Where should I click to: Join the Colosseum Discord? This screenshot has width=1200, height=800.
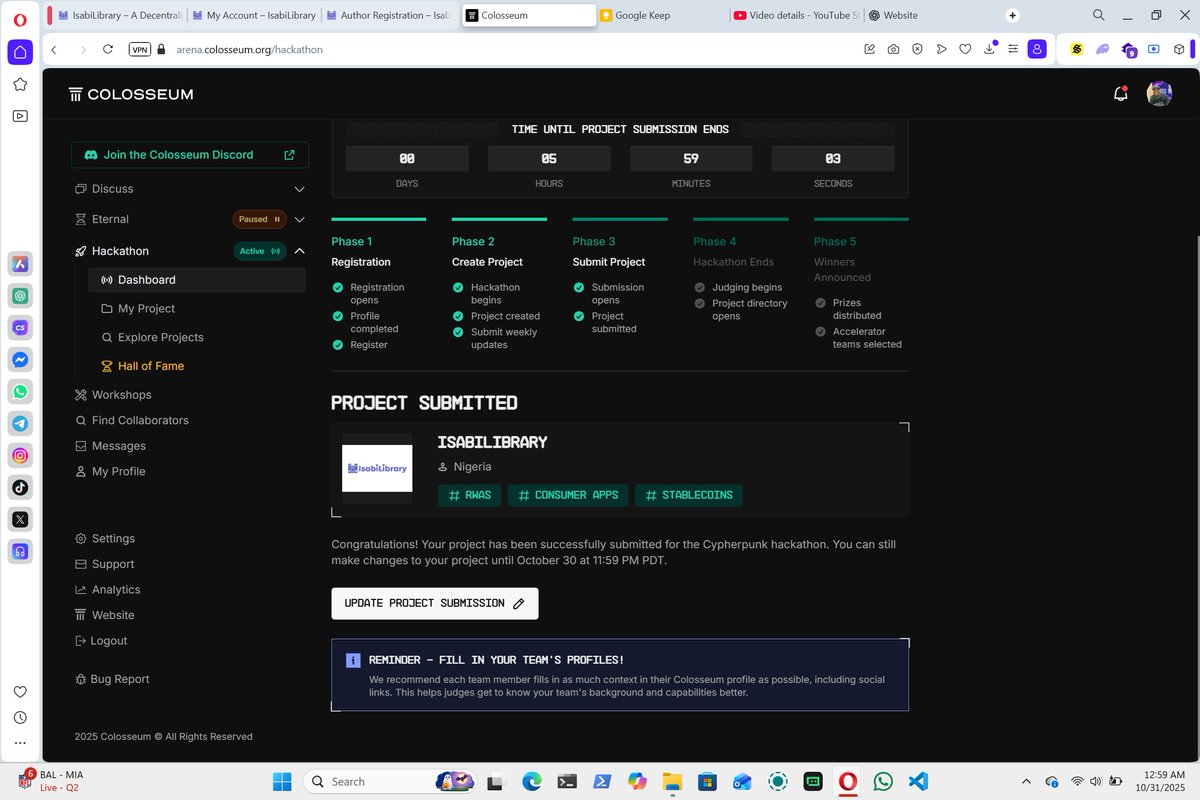[x=190, y=155]
